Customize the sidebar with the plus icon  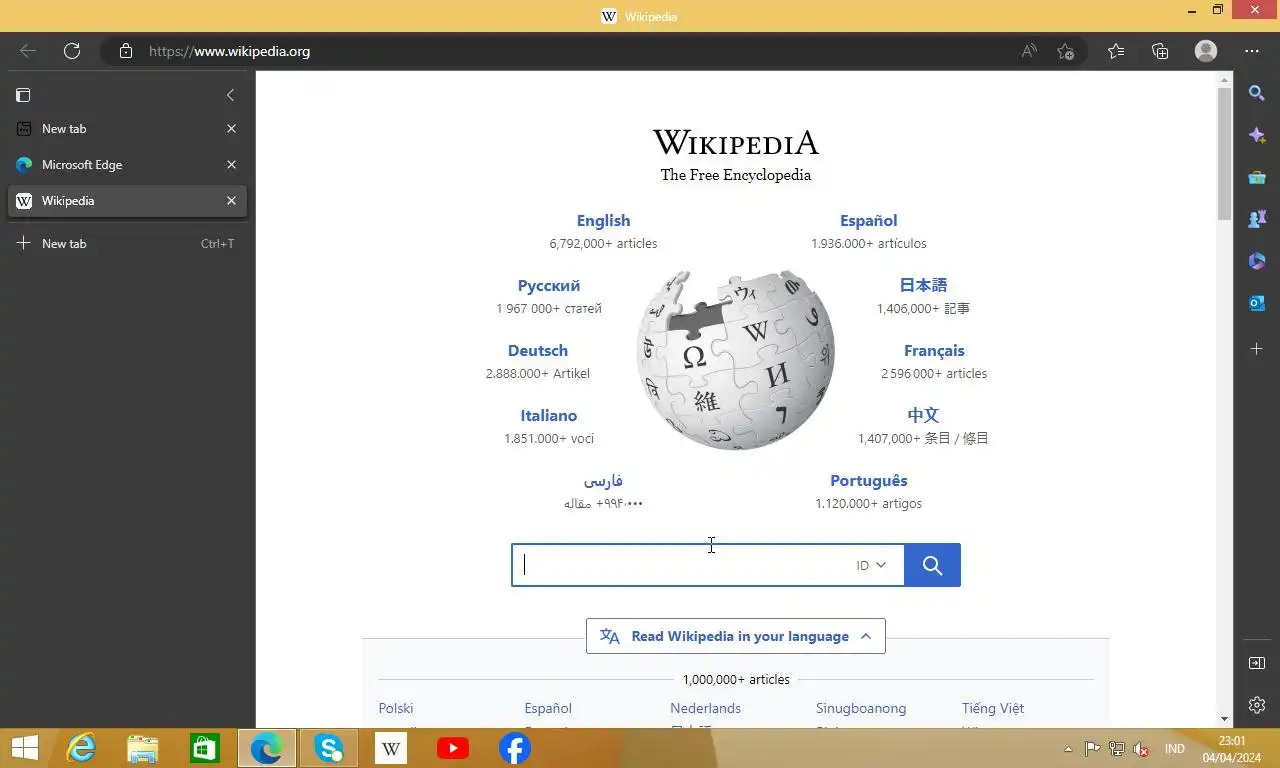tap(1257, 348)
